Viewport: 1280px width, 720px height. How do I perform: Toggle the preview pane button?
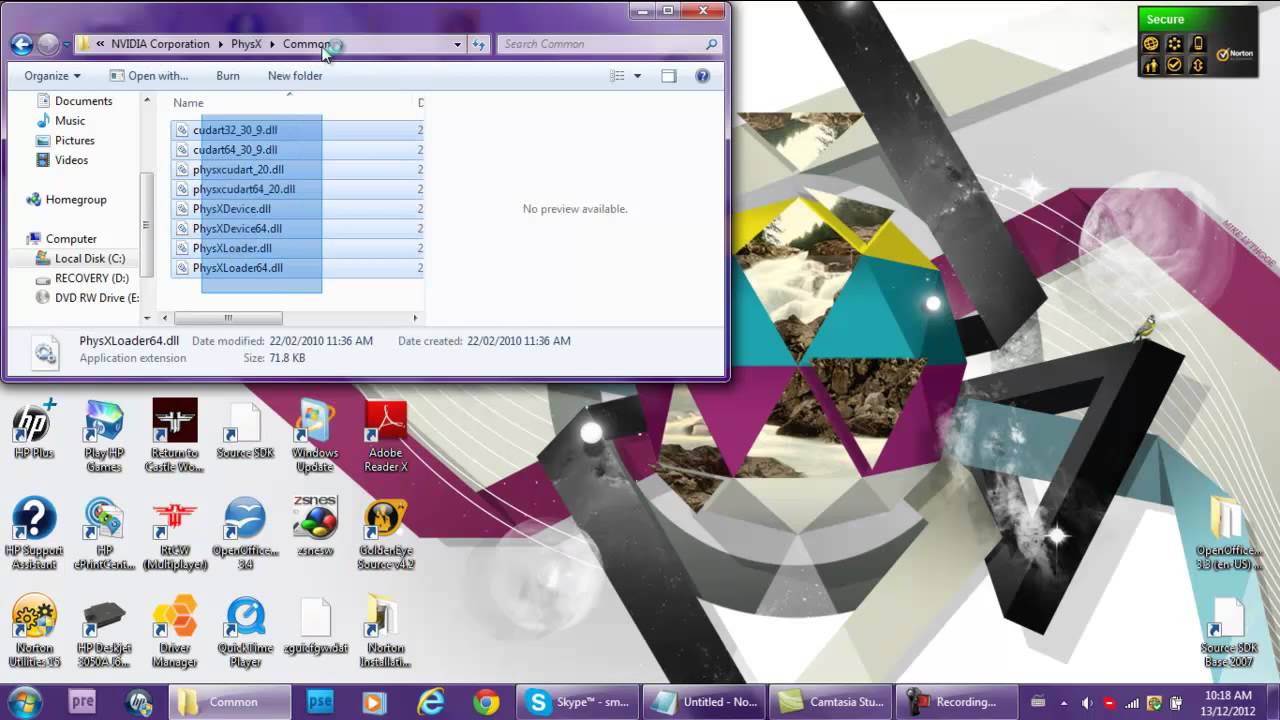(669, 76)
